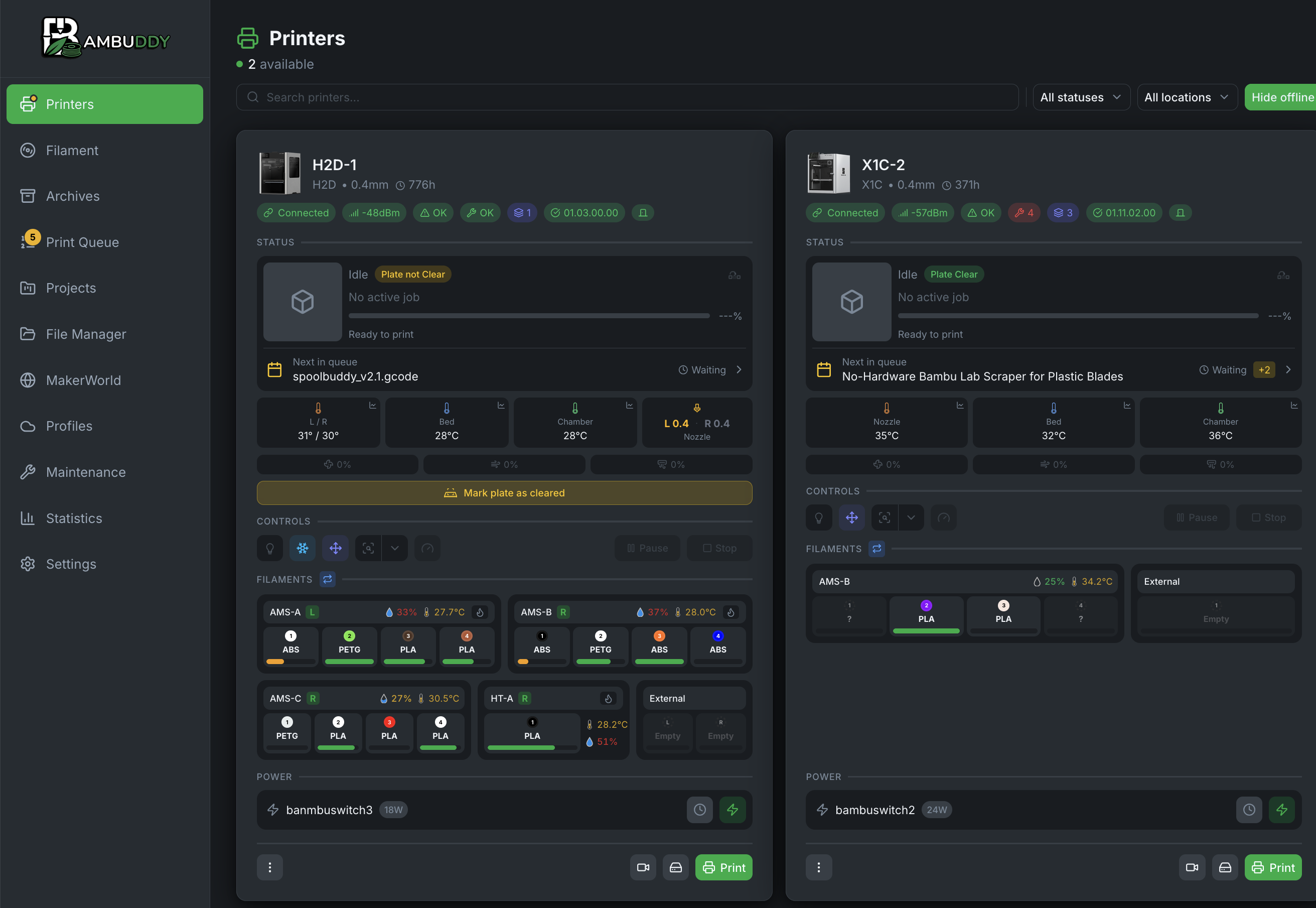Toggle the HT-A drying flame icon
This screenshot has height=908, width=1316.
608,699
